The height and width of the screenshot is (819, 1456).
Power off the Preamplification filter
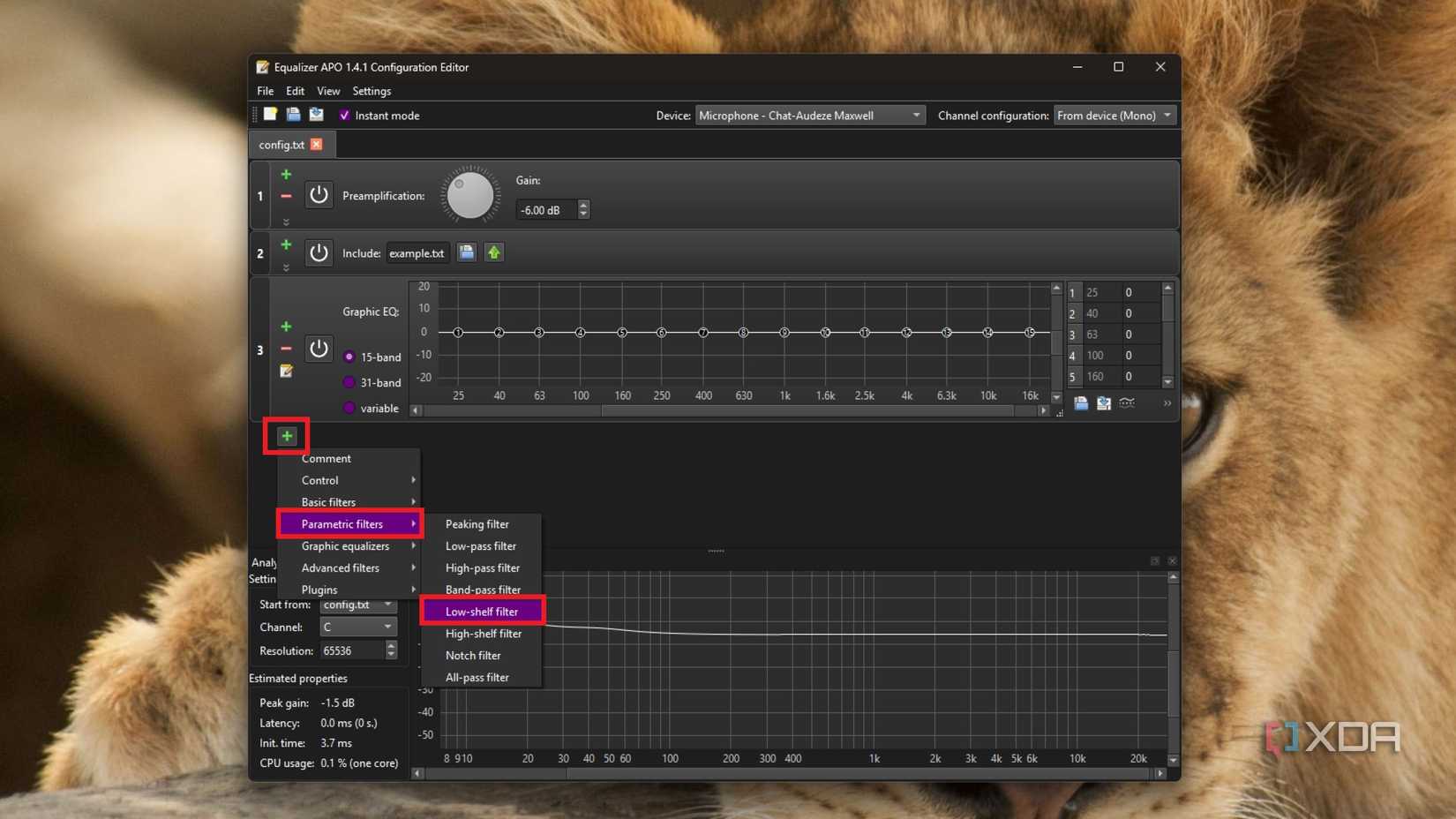click(x=319, y=195)
